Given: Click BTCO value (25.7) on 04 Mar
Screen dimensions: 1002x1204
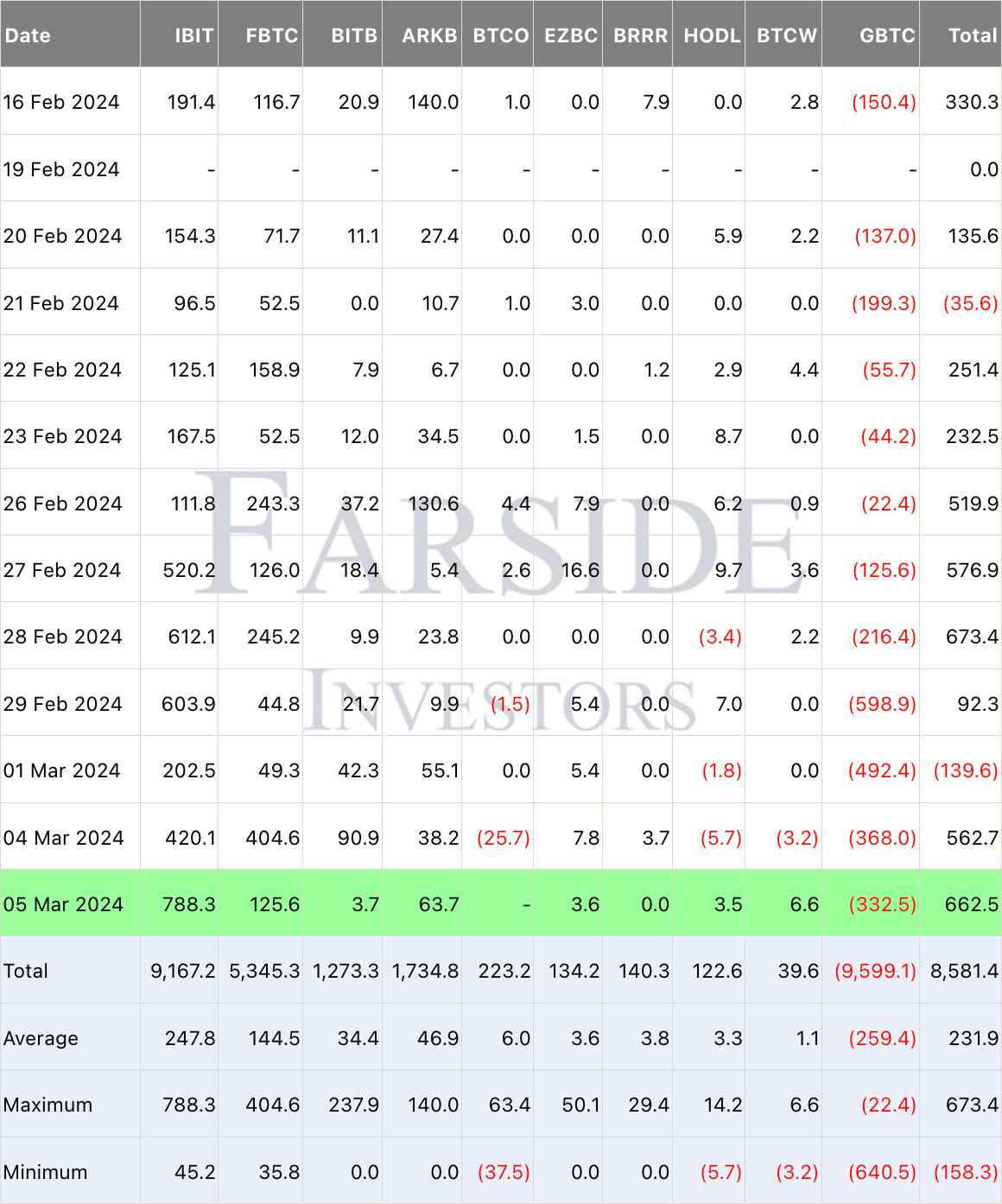Looking at the screenshot, I should [504, 838].
